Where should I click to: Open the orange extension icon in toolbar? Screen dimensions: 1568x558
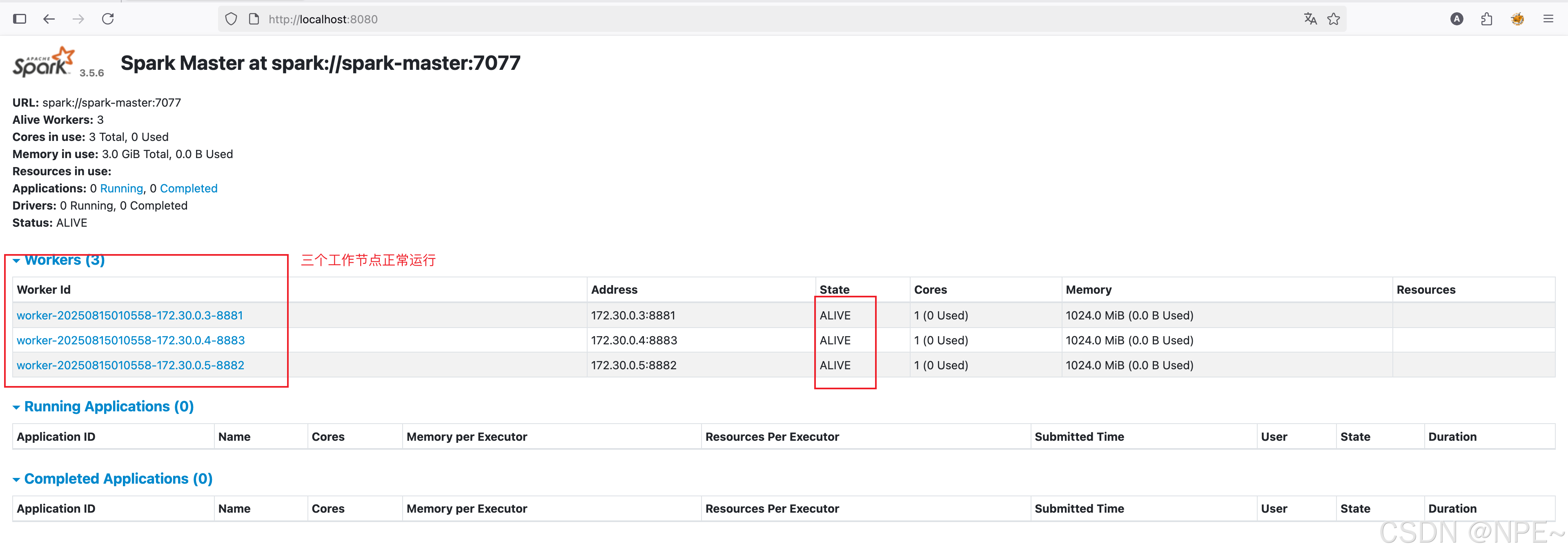(x=1517, y=19)
